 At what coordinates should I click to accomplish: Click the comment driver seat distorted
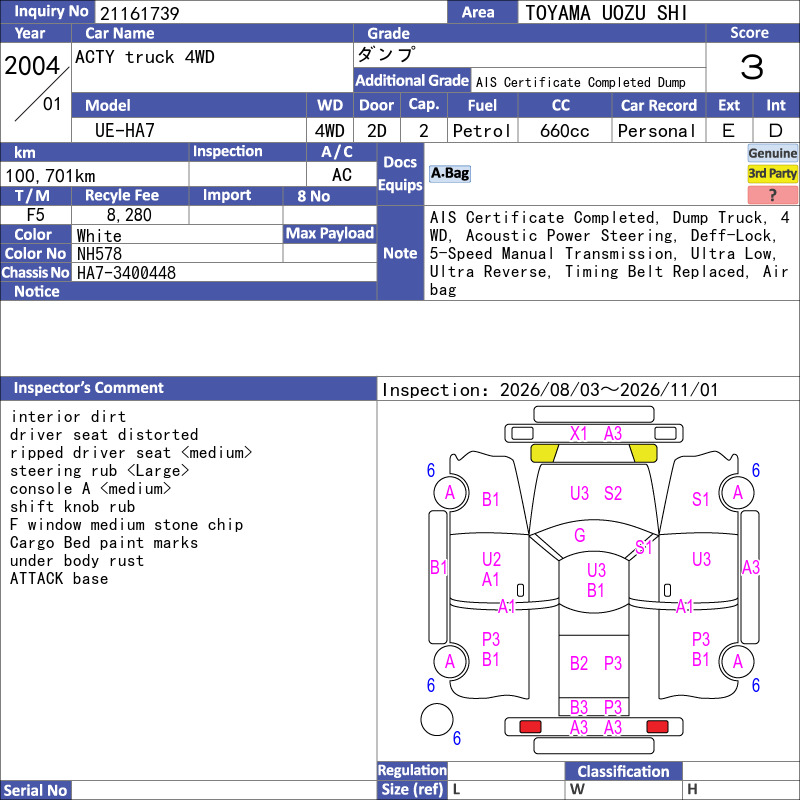click(104, 435)
